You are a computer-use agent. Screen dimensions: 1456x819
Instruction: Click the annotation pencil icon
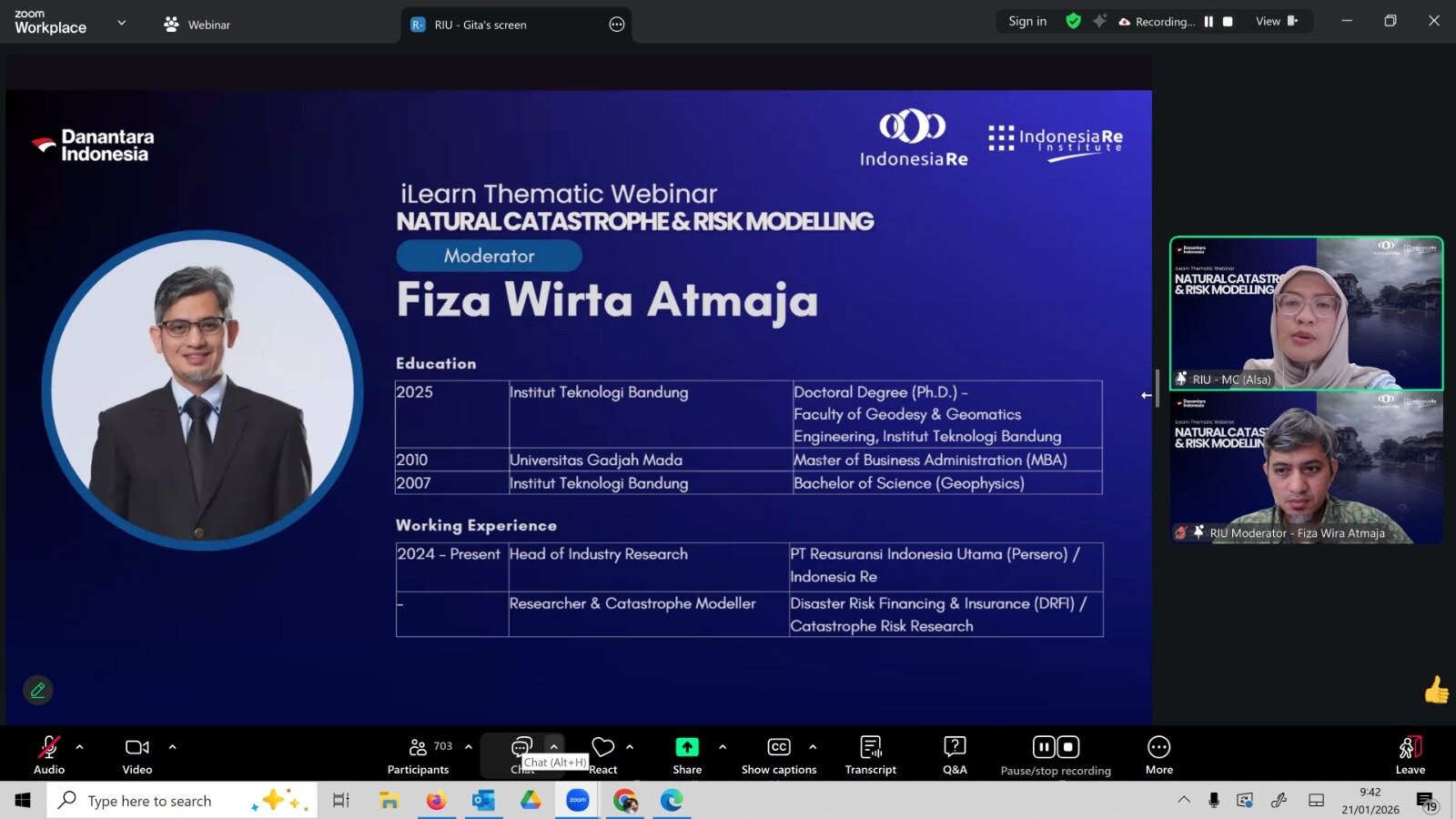pyautogui.click(x=38, y=691)
